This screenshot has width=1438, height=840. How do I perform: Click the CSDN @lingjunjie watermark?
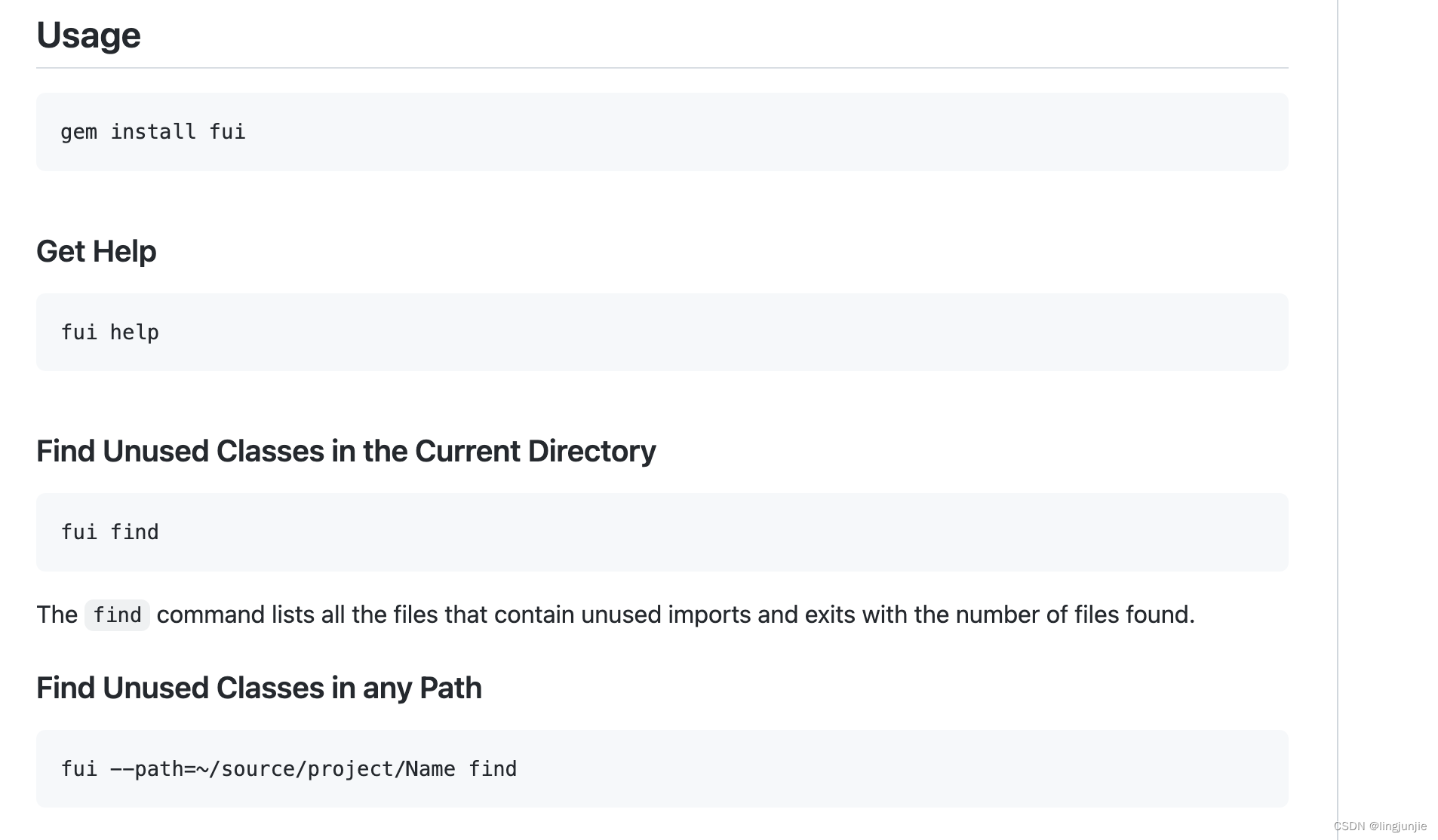(x=1380, y=826)
